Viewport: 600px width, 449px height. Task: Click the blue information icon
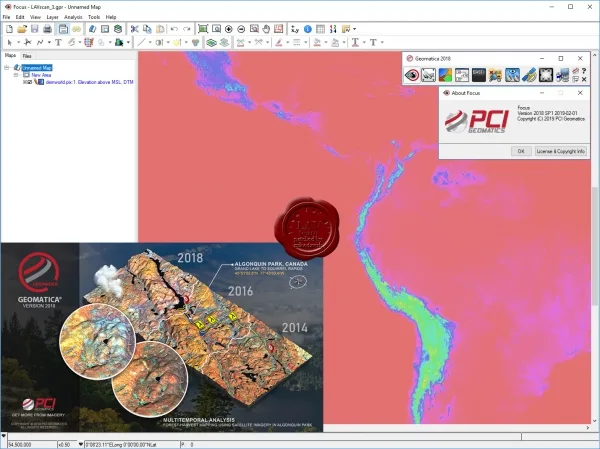point(308,29)
